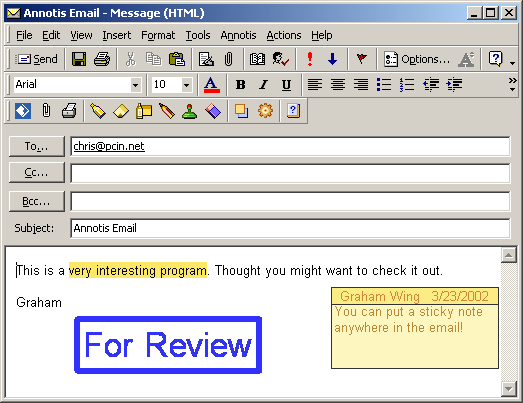Open the Tools menu
Screen dimensions: 523x403
[198, 35]
